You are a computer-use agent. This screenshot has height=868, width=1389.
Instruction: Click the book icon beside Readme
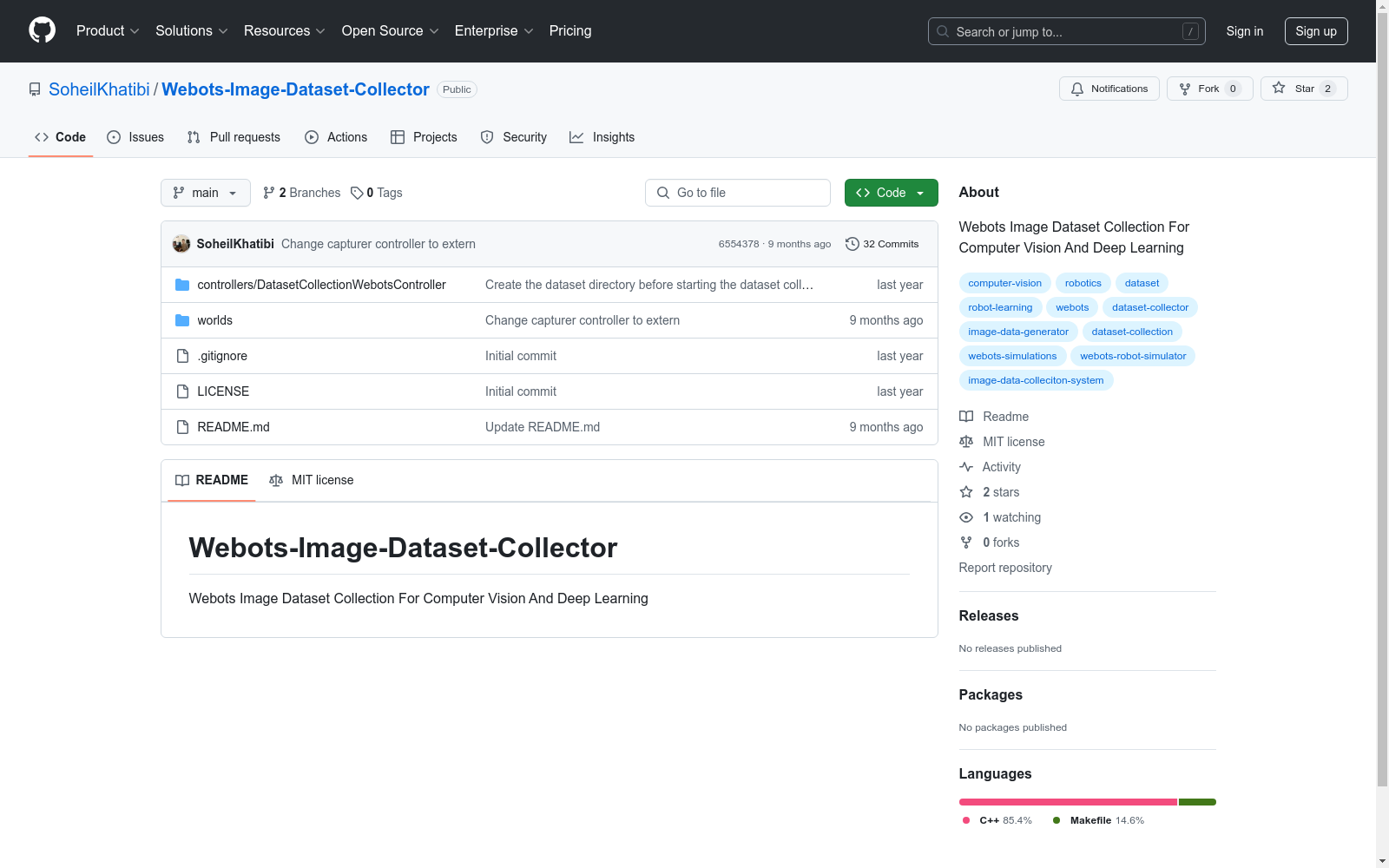[966, 417]
